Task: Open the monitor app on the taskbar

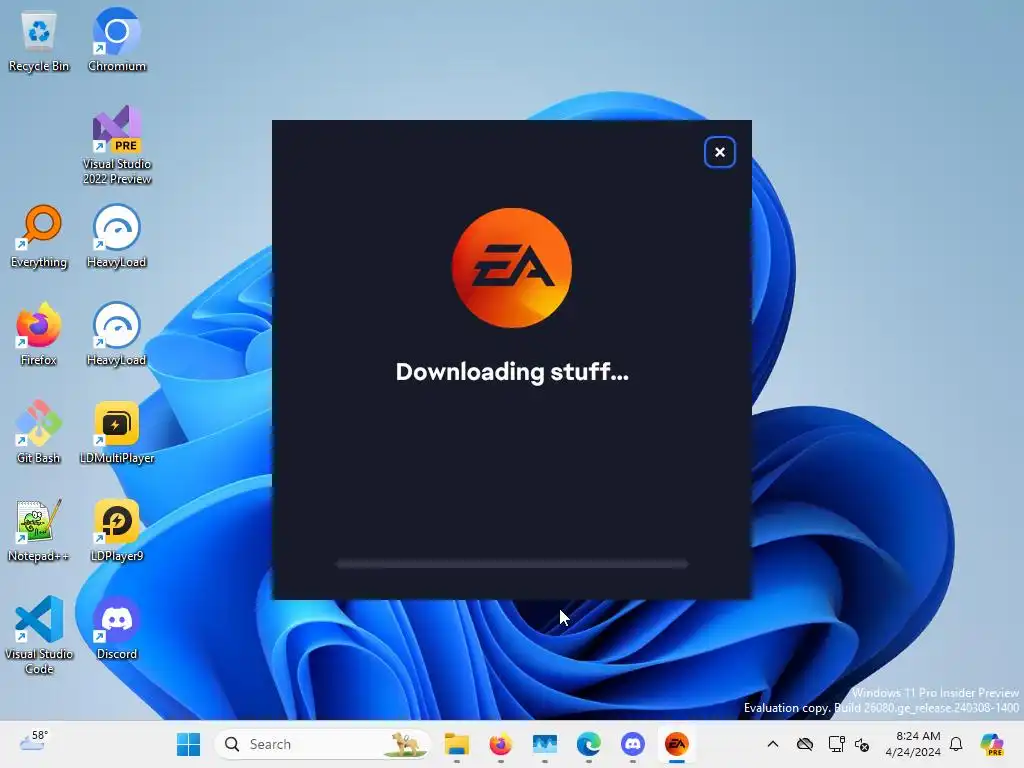Action: click(x=545, y=744)
